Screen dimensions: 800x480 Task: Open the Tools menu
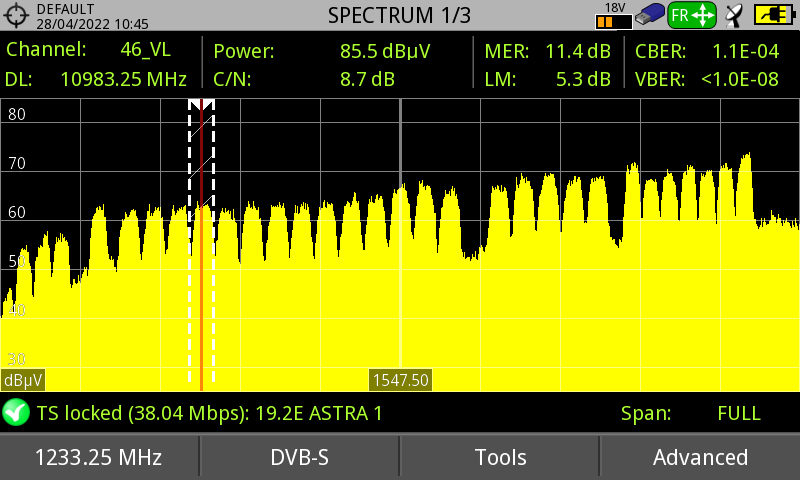500,457
